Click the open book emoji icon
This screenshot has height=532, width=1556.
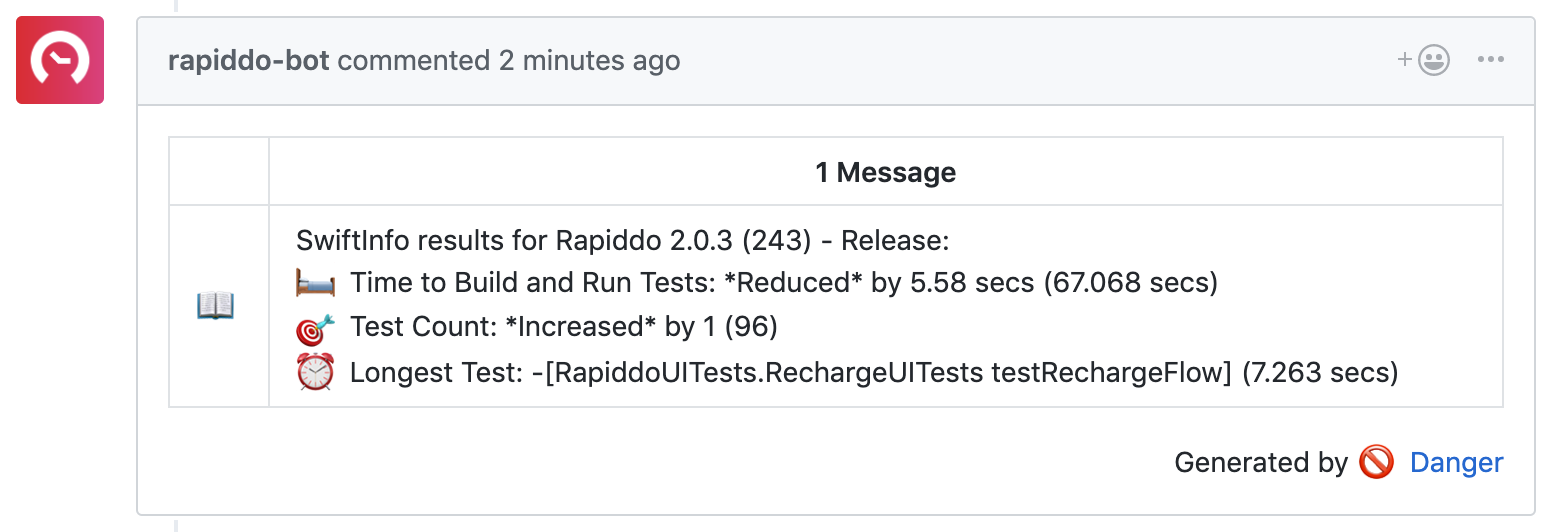point(216,305)
